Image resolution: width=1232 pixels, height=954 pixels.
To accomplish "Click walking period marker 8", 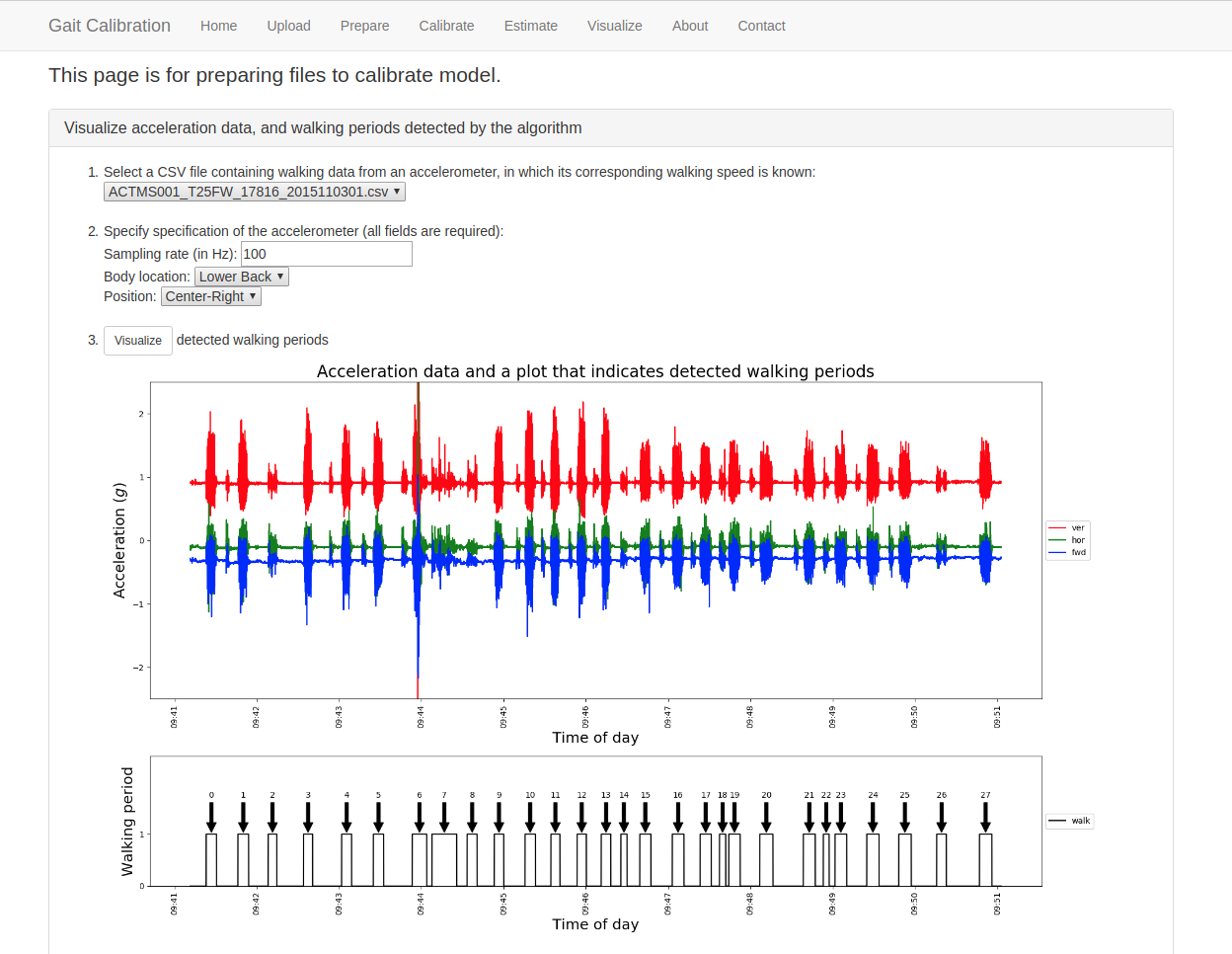I will (x=472, y=813).
